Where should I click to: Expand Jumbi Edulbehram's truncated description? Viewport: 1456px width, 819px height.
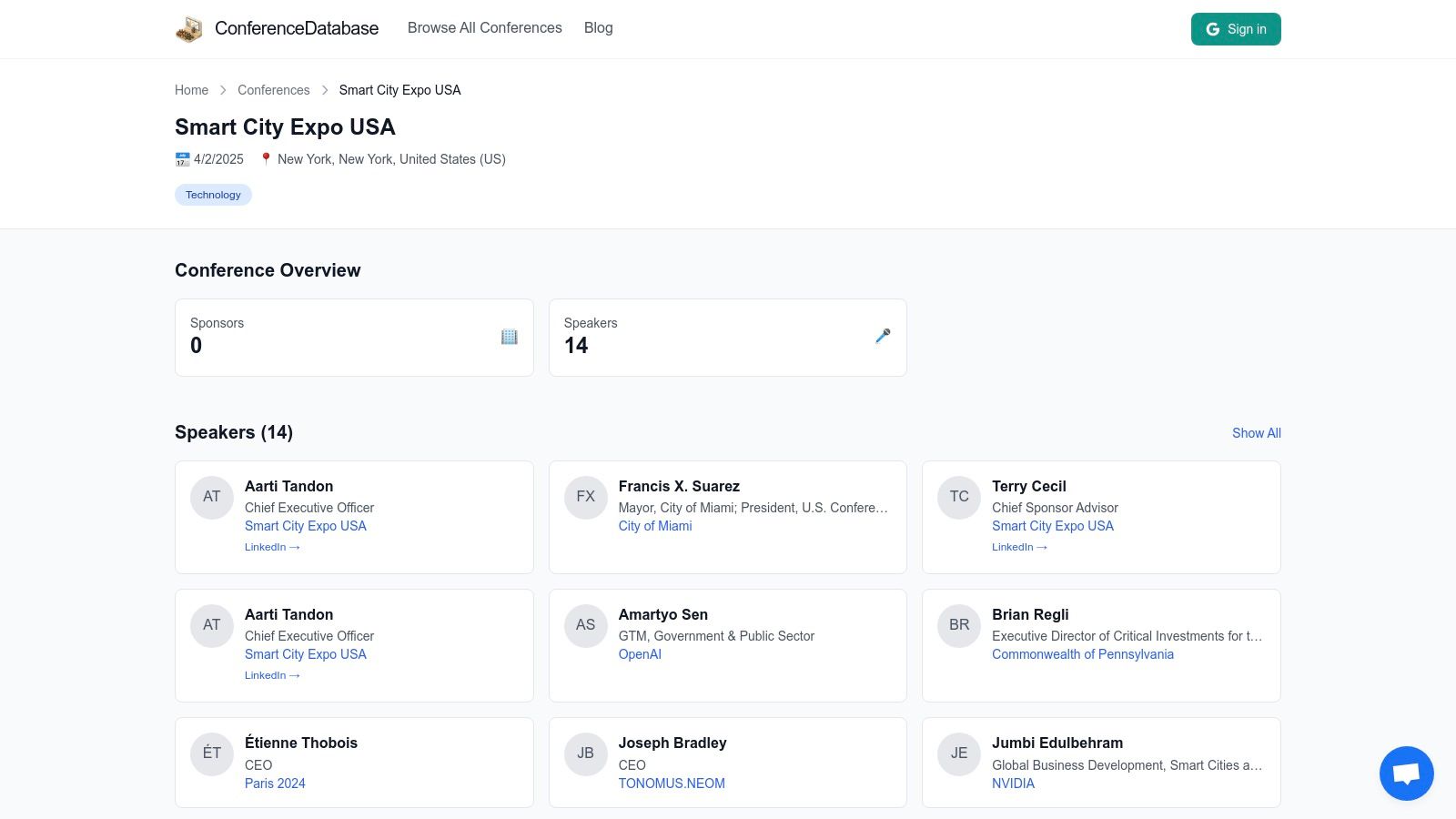tap(1127, 765)
